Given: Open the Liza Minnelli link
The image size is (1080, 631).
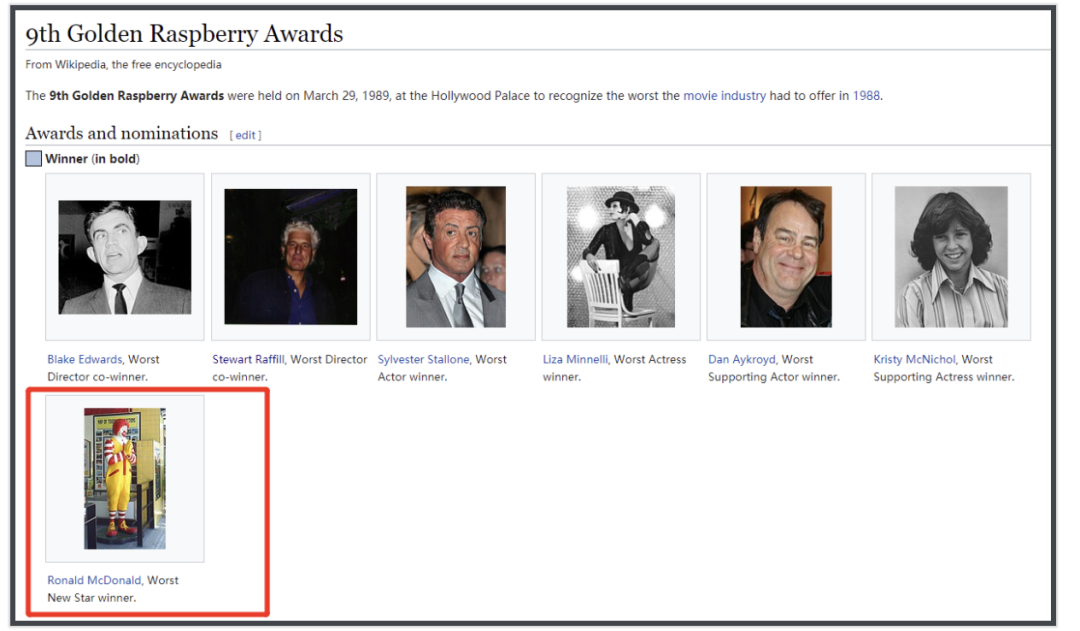Looking at the screenshot, I should pyautogui.click(x=575, y=359).
